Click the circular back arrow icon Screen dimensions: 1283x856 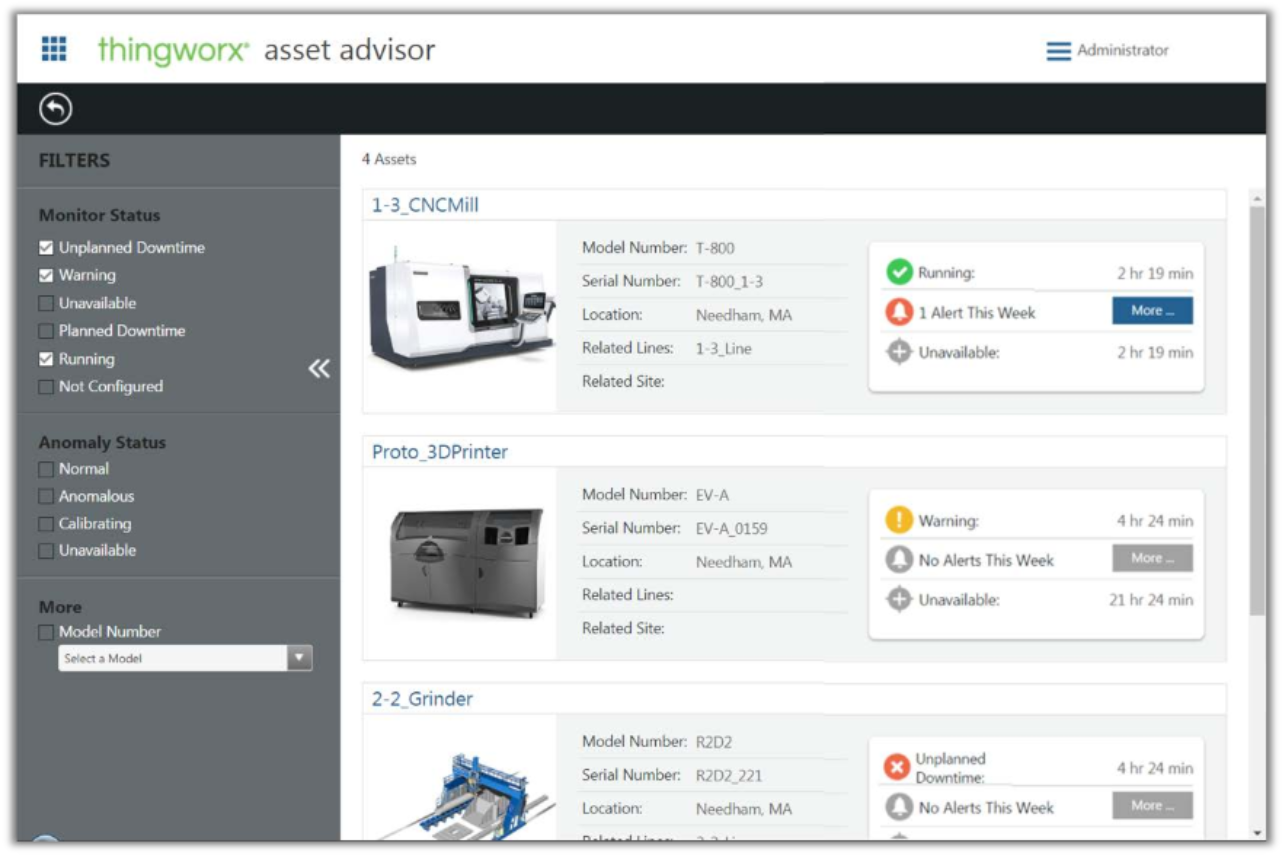click(x=55, y=109)
